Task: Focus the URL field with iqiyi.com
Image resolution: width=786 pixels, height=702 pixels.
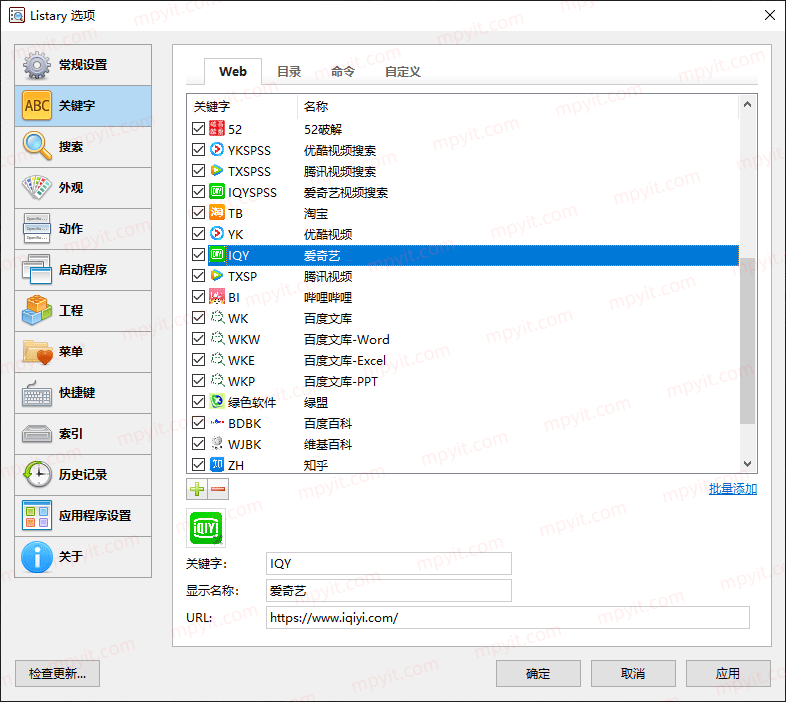Action: tap(508, 618)
